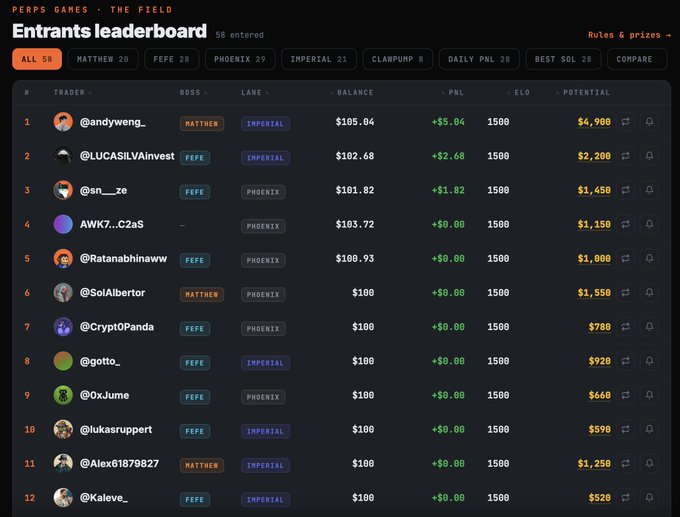Click the $2,200 potential value
The image size is (680, 517).
594,156
